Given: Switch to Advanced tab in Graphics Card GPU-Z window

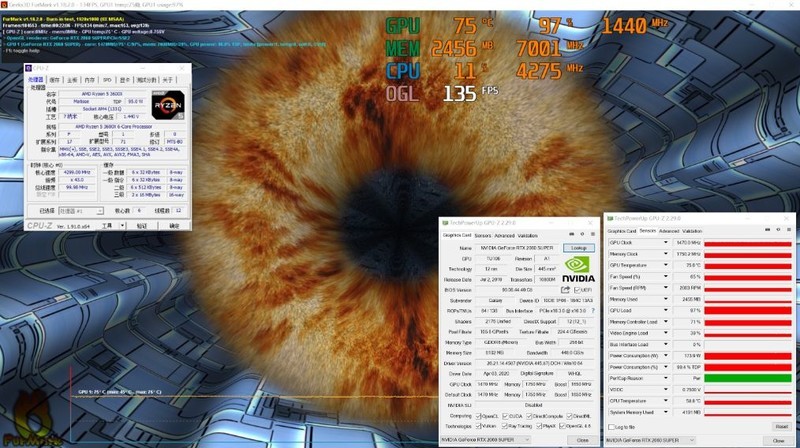Looking at the screenshot, I should coord(504,236).
